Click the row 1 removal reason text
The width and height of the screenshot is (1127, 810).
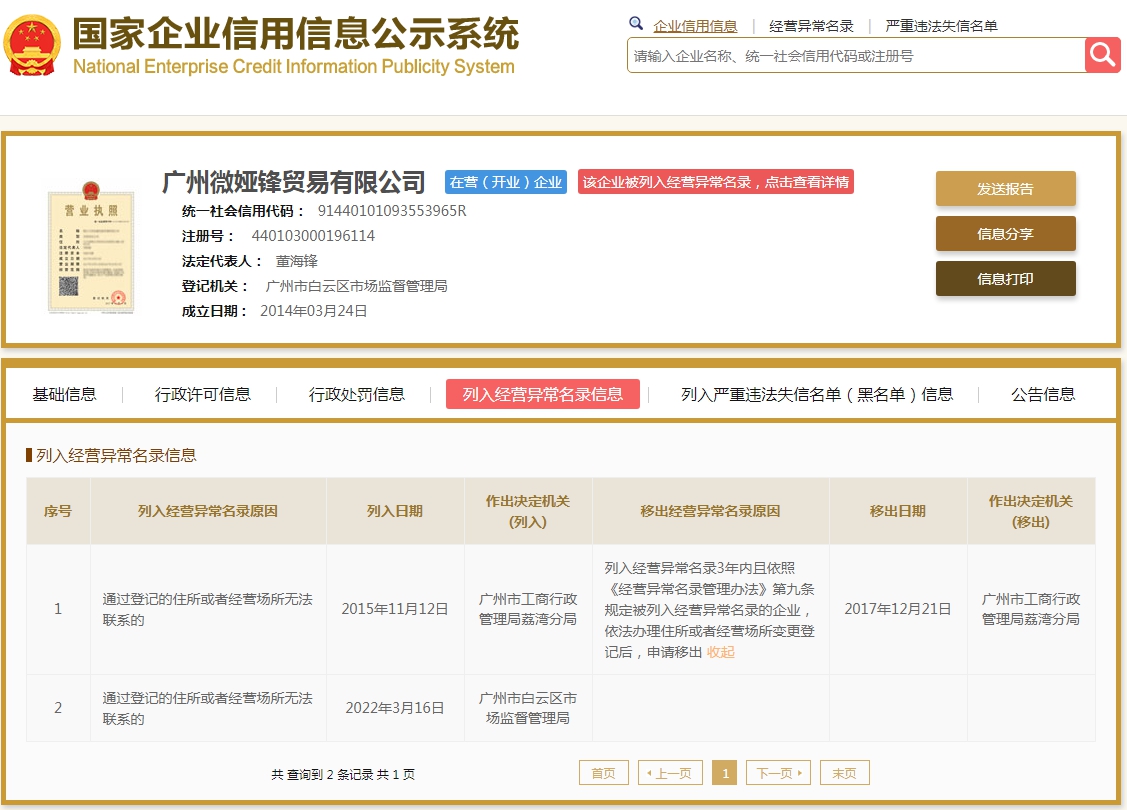[x=709, y=610]
